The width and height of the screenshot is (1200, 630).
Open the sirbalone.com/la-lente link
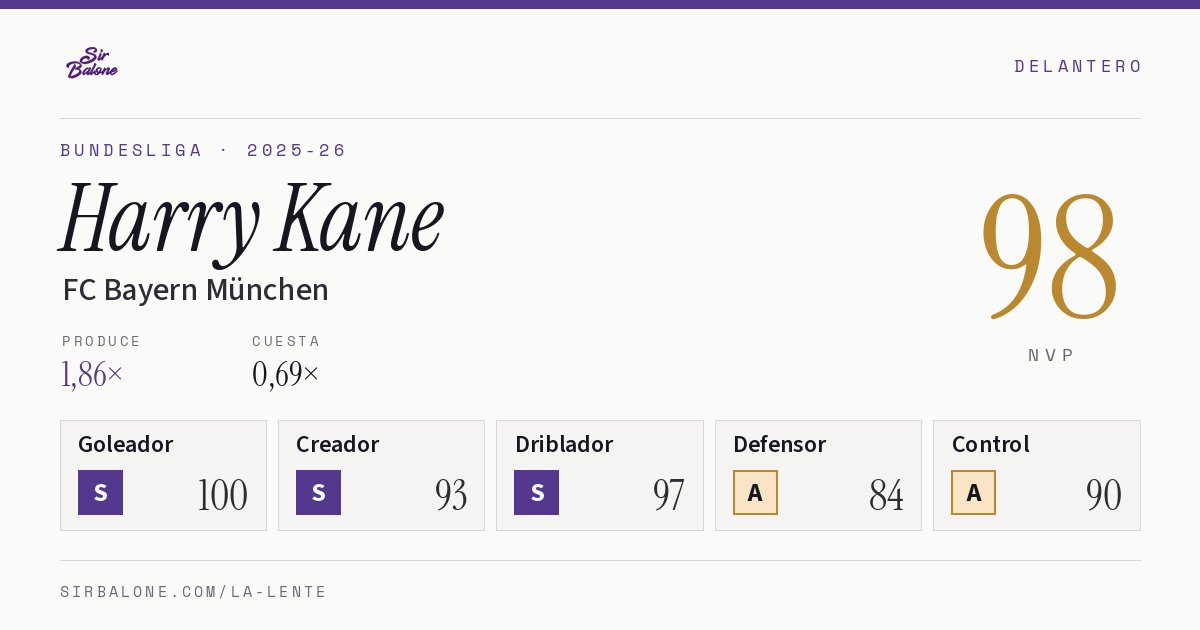pos(194,592)
